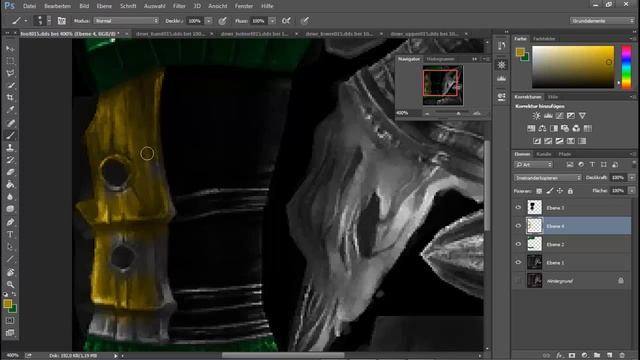The width and height of the screenshot is (640, 360).
Task: Open layer Deckkraft dropdown arrow in Ebenen panel
Action: click(632, 178)
